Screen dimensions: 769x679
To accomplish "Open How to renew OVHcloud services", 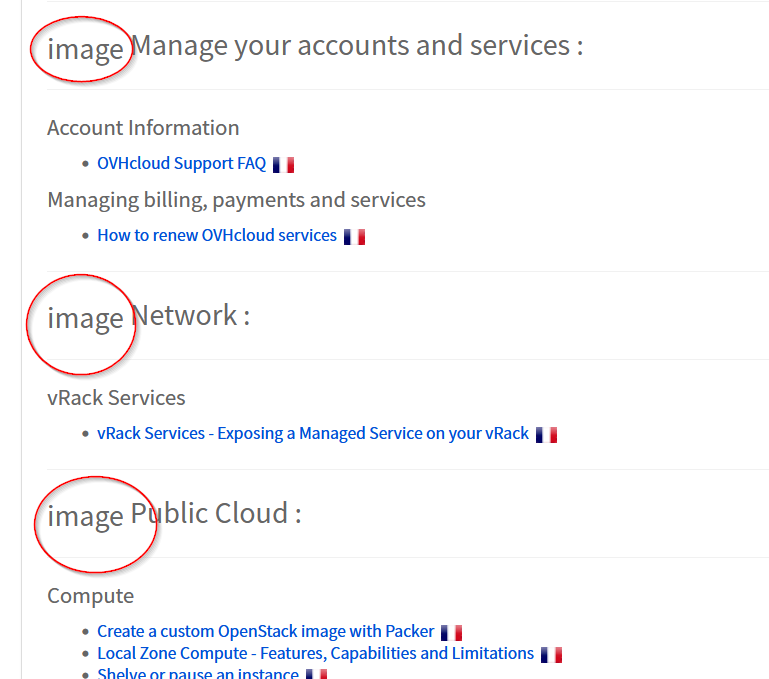I will click(217, 236).
